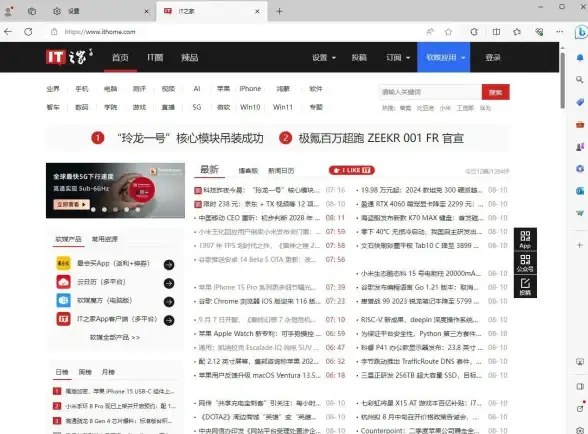Select the 日榜 ranking tab
The image size is (588, 434).
point(62,372)
